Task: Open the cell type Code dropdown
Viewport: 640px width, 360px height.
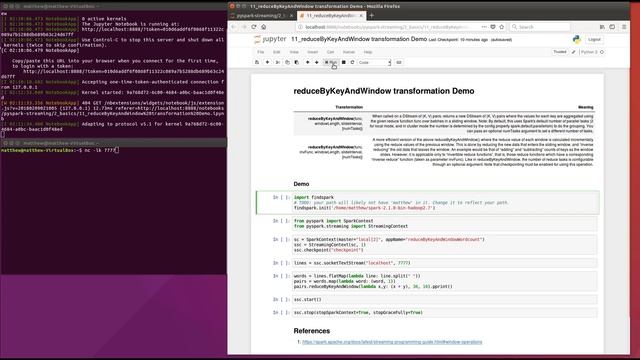Action: (374, 62)
